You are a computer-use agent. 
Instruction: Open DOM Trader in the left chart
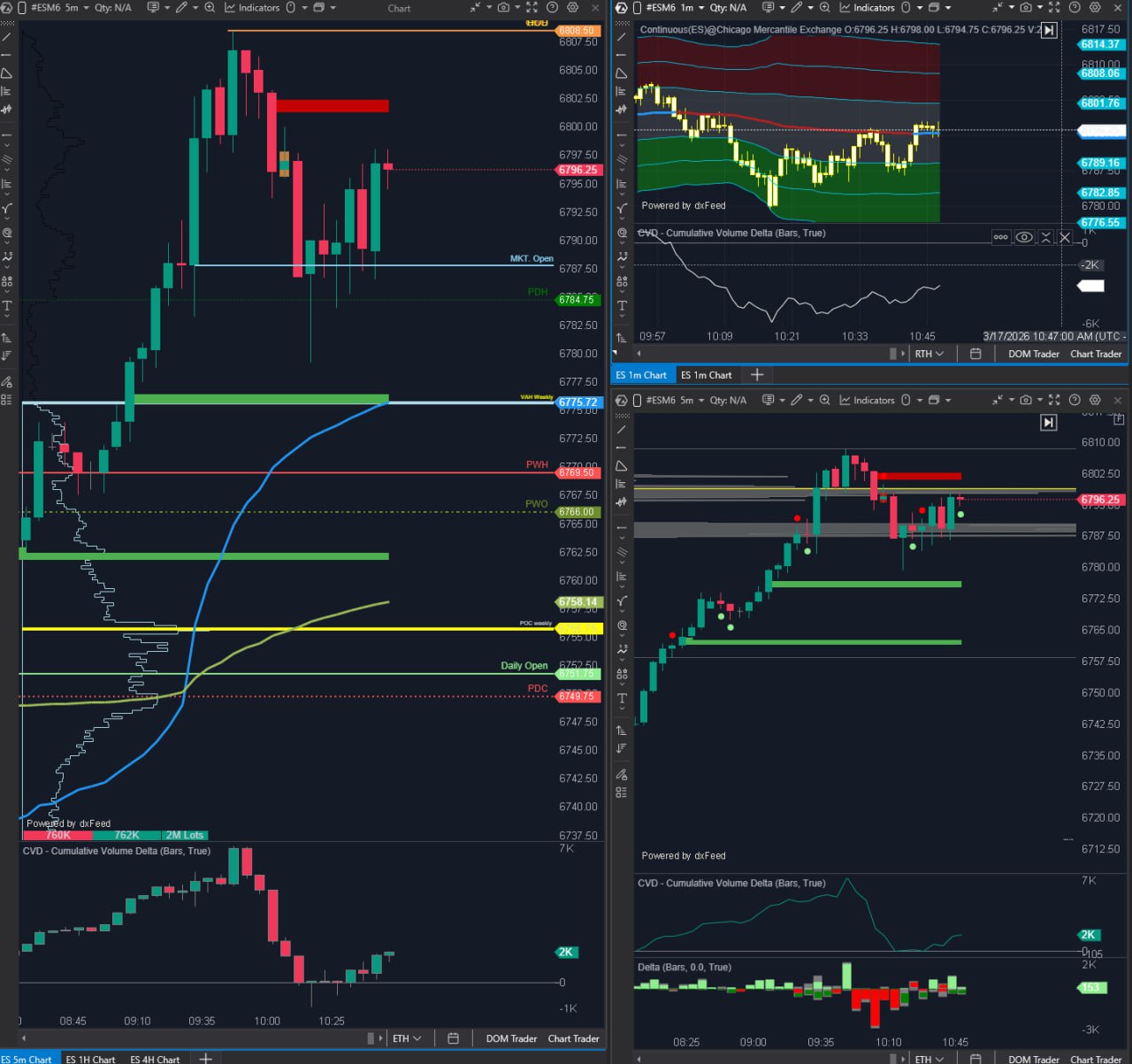coord(511,1038)
